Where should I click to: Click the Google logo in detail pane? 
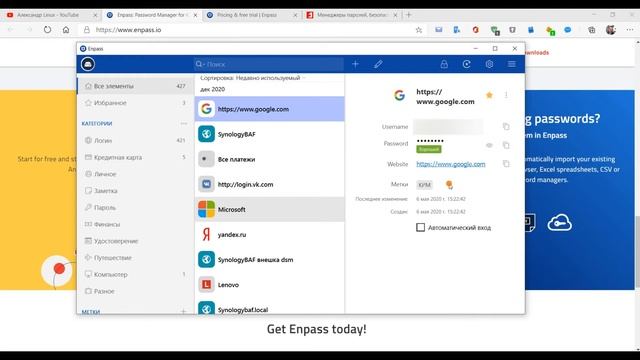tap(399, 95)
